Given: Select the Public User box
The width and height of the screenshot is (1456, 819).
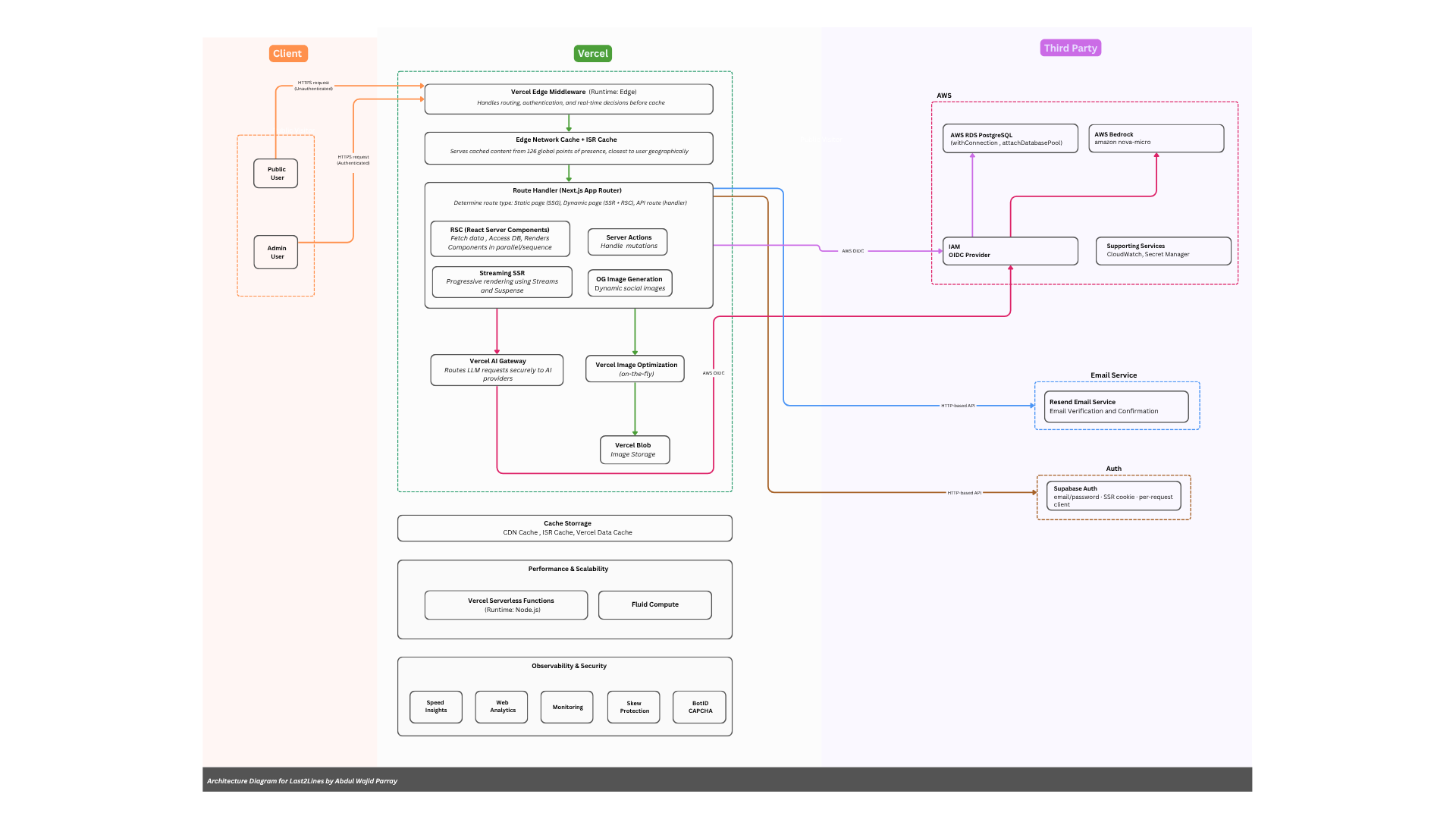Looking at the screenshot, I should pyautogui.click(x=276, y=174).
